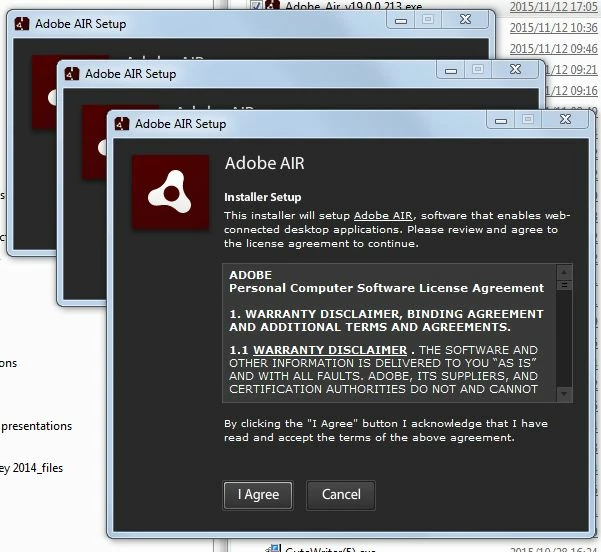Select the 'presentations' folder in background window
This screenshot has height=552, width=601.
tap(36, 426)
